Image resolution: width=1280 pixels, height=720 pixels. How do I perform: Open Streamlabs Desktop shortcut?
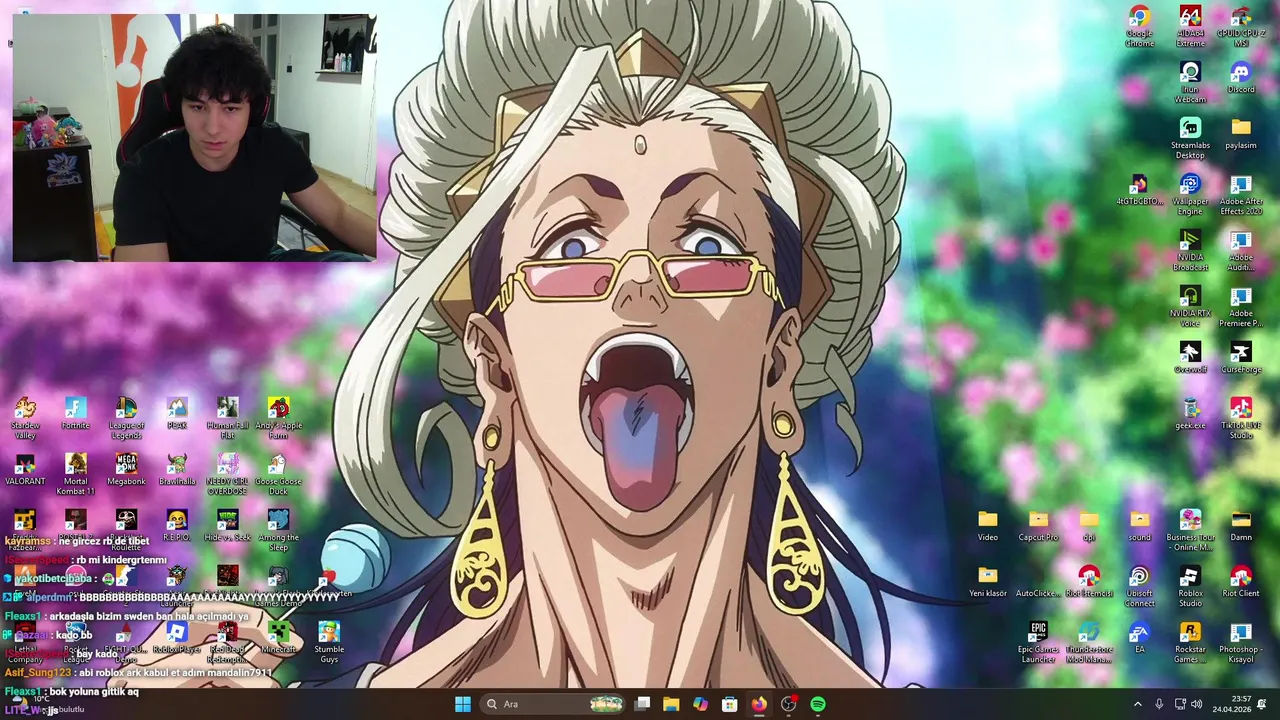click(x=1190, y=138)
